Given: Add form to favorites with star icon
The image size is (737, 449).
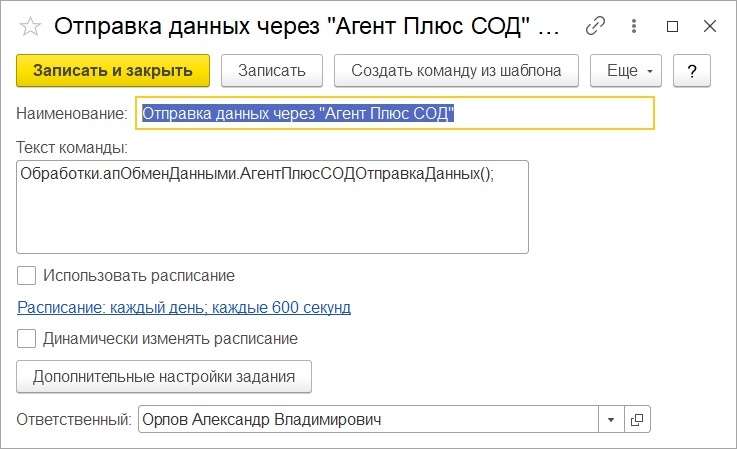Looking at the screenshot, I should [x=31, y=26].
